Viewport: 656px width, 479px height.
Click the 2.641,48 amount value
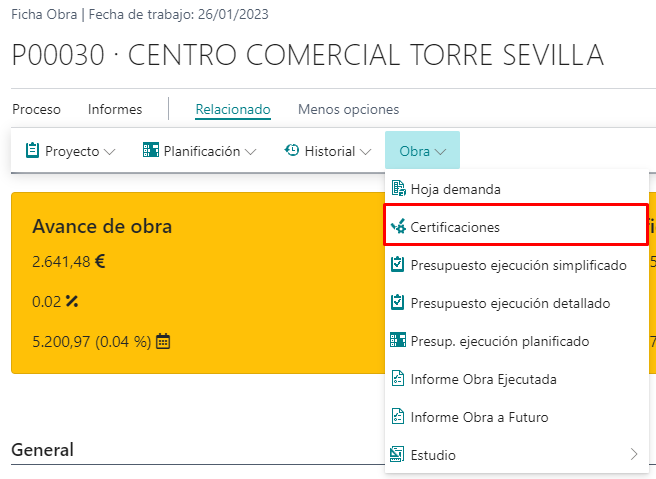click(x=61, y=262)
